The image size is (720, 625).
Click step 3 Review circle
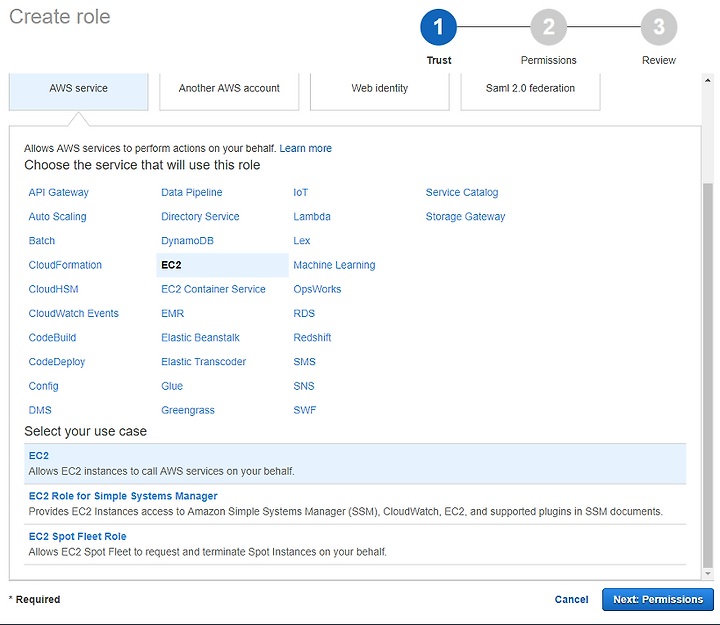659,27
